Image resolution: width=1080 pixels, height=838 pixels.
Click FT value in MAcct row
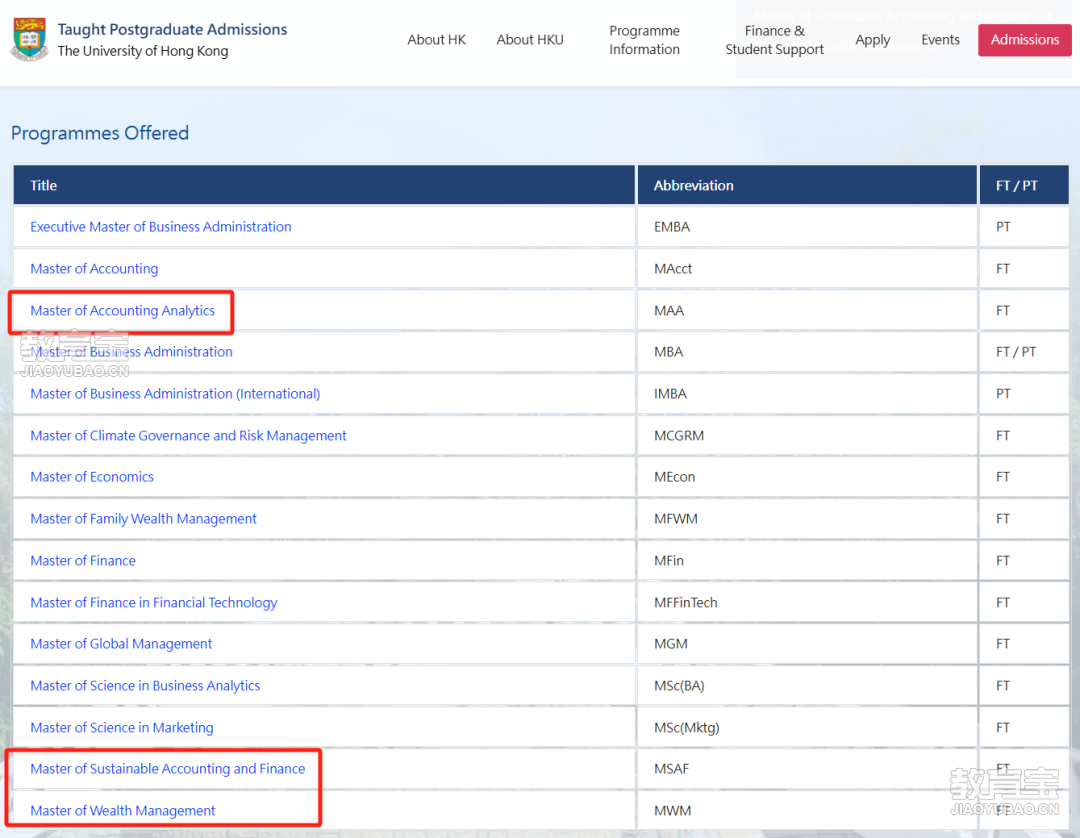(1003, 269)
